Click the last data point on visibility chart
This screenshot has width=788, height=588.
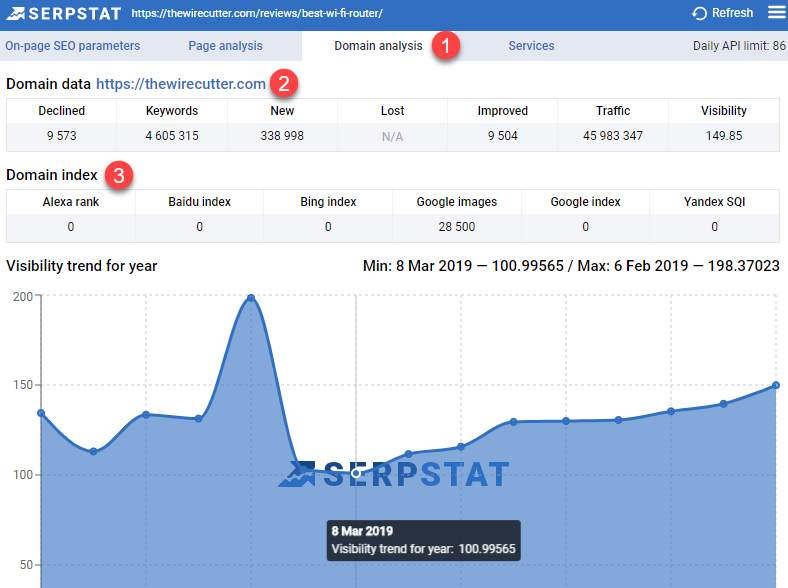coord(776,385)
